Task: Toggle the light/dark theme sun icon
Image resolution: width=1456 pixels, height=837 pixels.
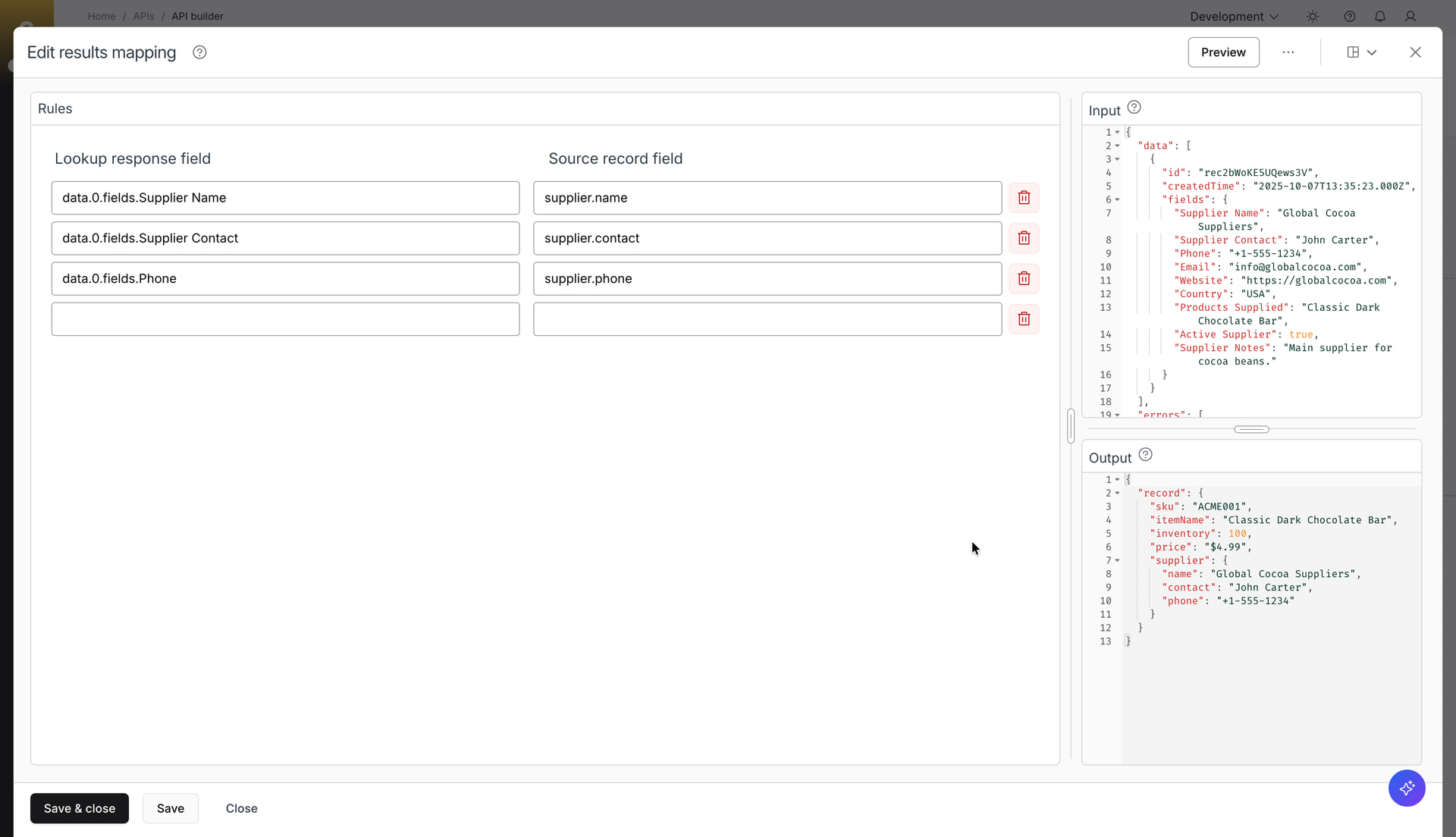Action: [1313, 16]
